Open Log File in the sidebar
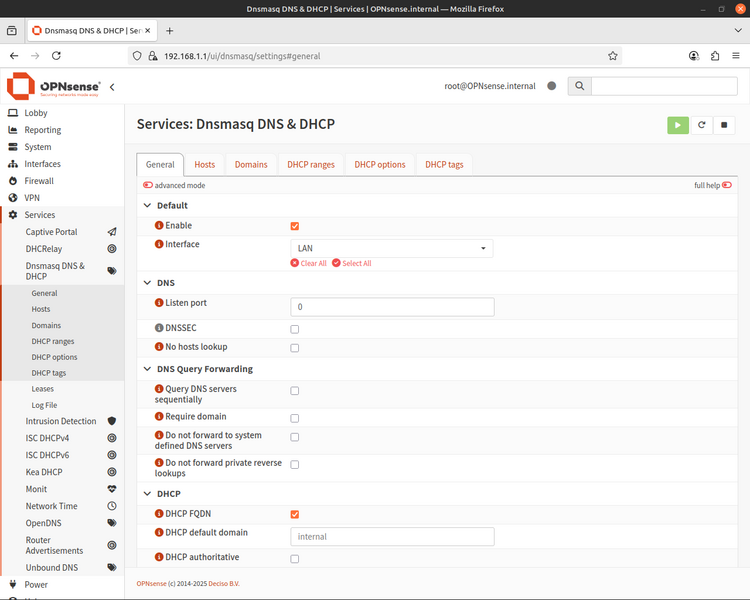This screenshot has width=750, height=600. click(44, 405)
